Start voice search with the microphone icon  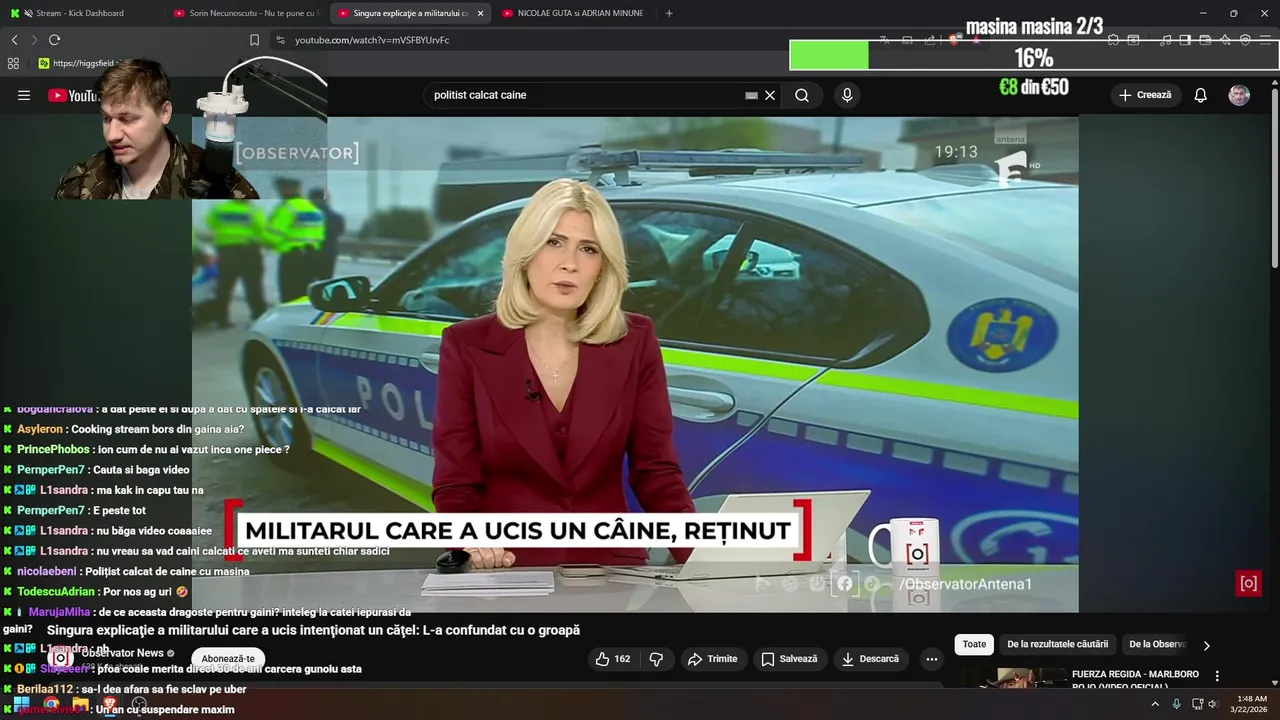pyautogui.click(x=847, y=95)
